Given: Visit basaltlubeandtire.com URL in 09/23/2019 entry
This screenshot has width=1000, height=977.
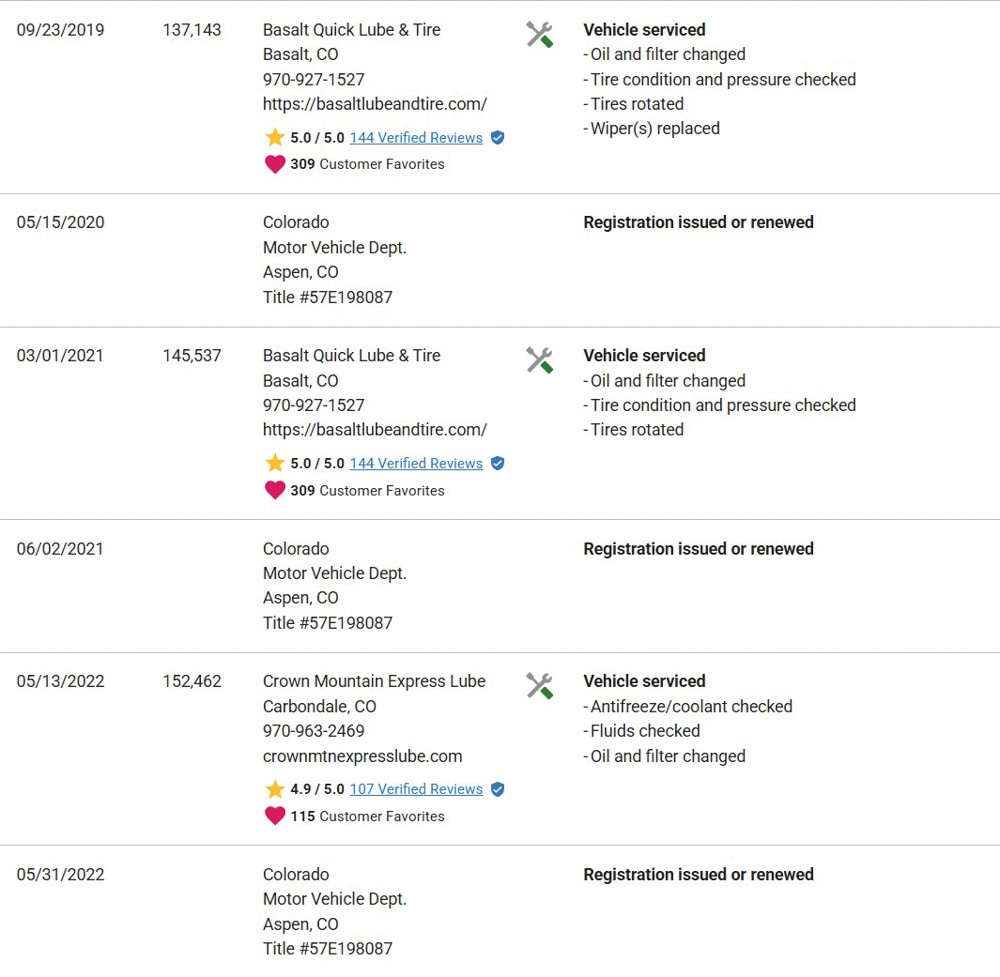Looking at the screenshot, I should click(x=375, y=104).
